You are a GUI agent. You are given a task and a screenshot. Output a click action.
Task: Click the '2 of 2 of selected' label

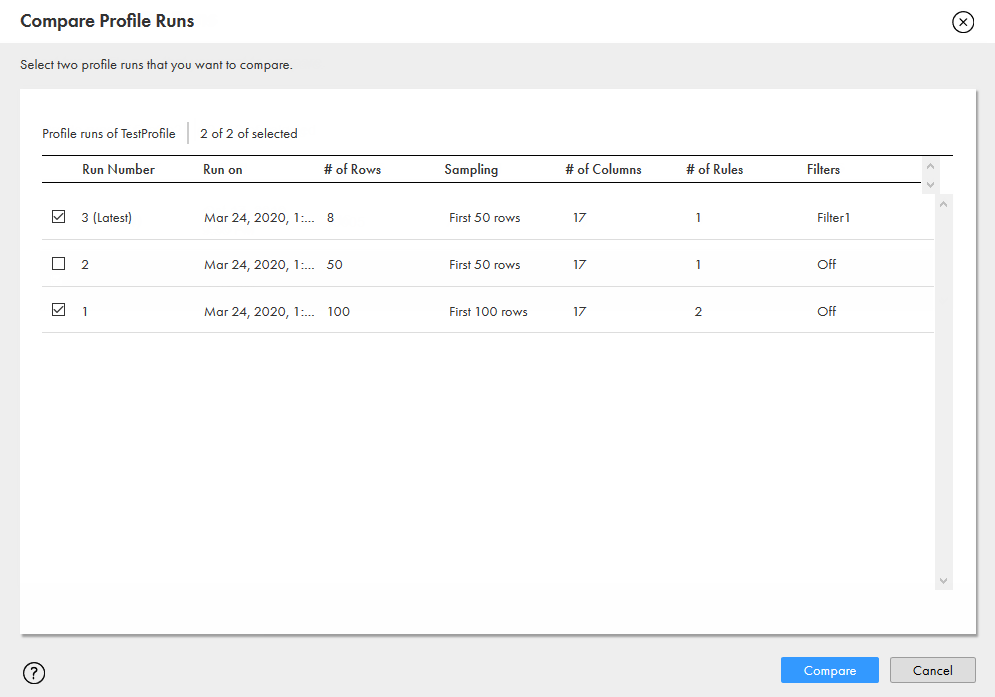249,134
